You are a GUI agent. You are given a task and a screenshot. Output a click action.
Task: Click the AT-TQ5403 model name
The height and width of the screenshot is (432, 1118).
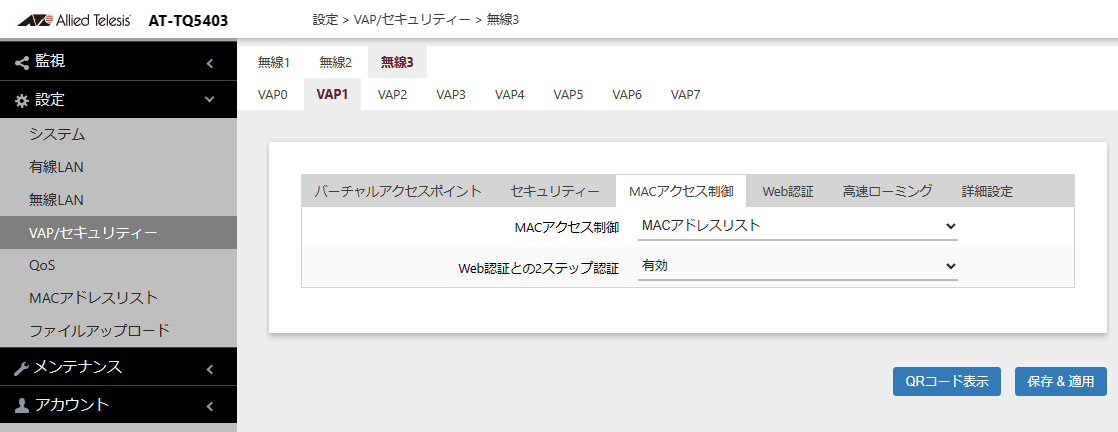(188, 21)
